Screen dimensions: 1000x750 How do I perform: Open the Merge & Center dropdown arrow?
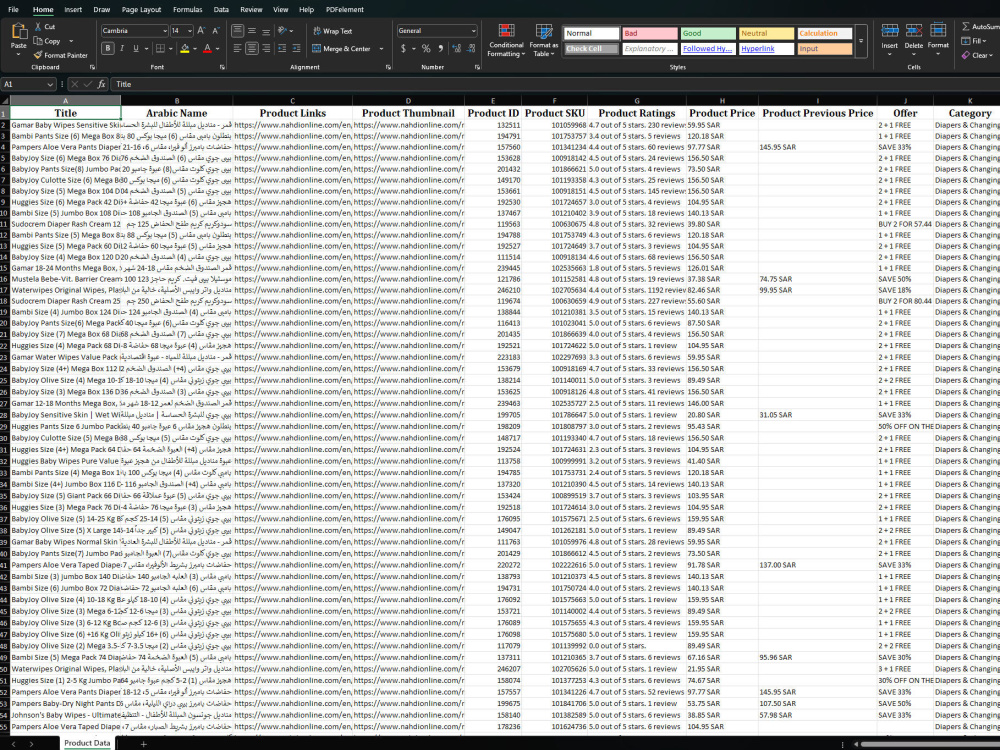(381, 48)
